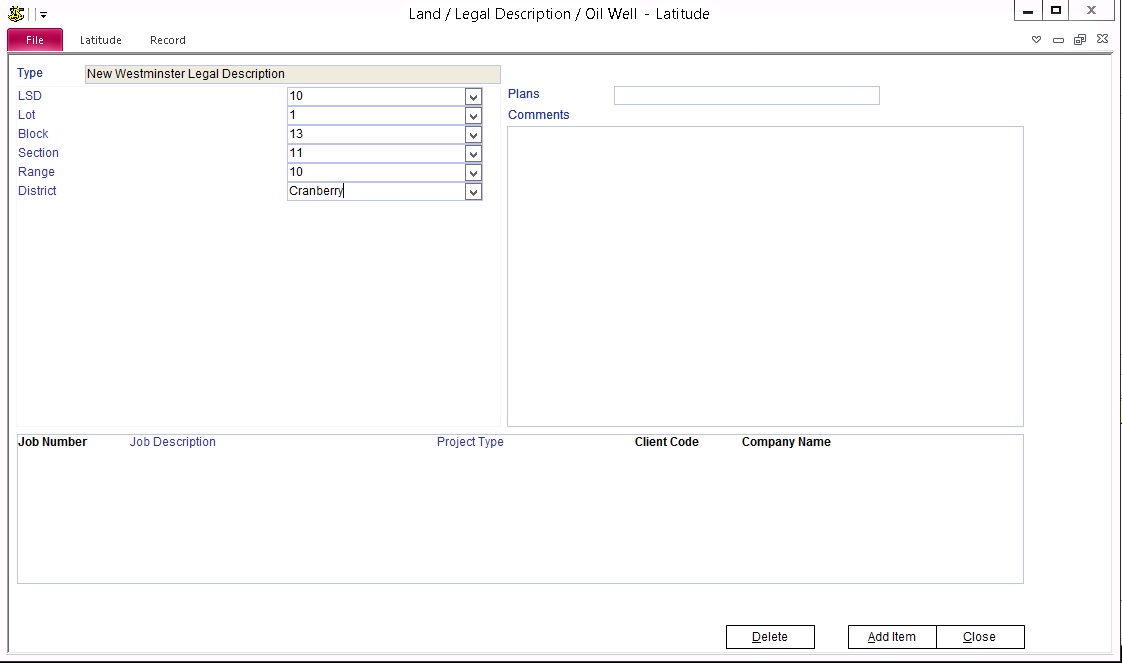The height and width of the screenshot is (663, 1122).
Task: Expand the LSD dropdown list
Action: [473, 97]
